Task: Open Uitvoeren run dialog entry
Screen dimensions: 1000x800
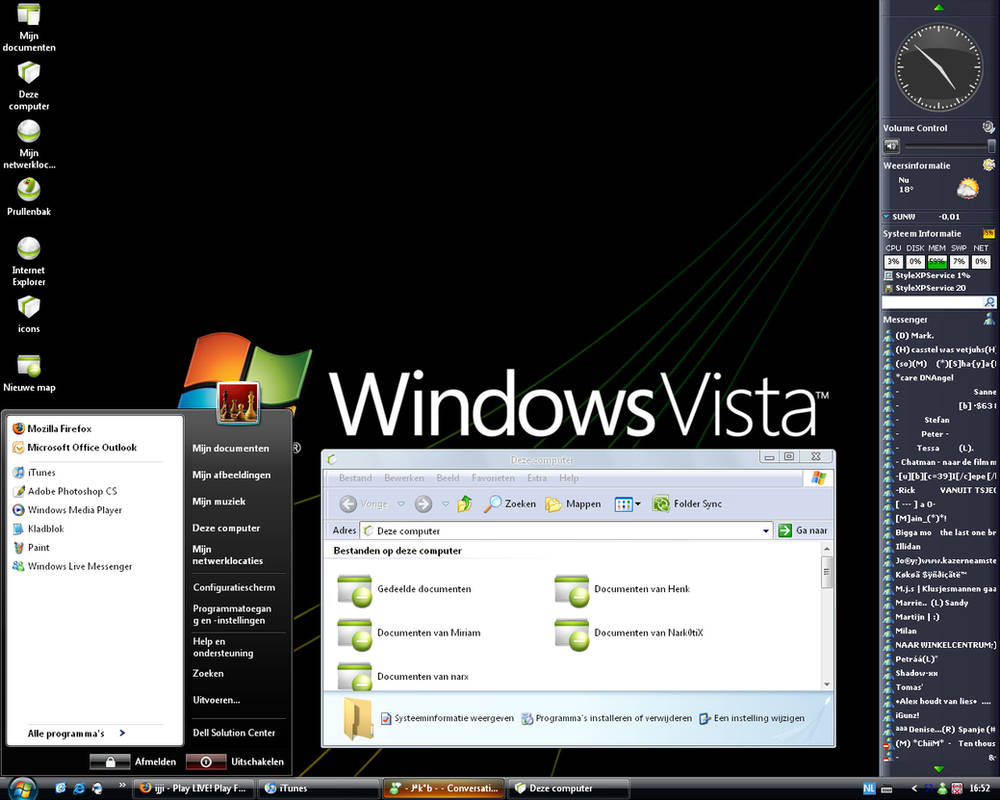Action: tap(216, 700)
